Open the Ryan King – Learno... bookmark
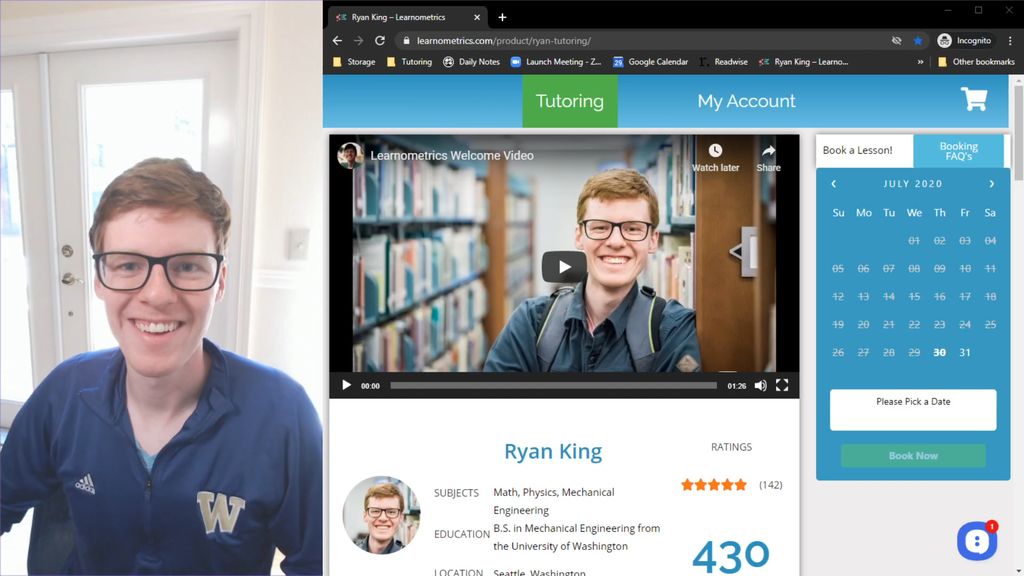The image size is (1024, 576). pyautogui.click(x=804, y=62)
